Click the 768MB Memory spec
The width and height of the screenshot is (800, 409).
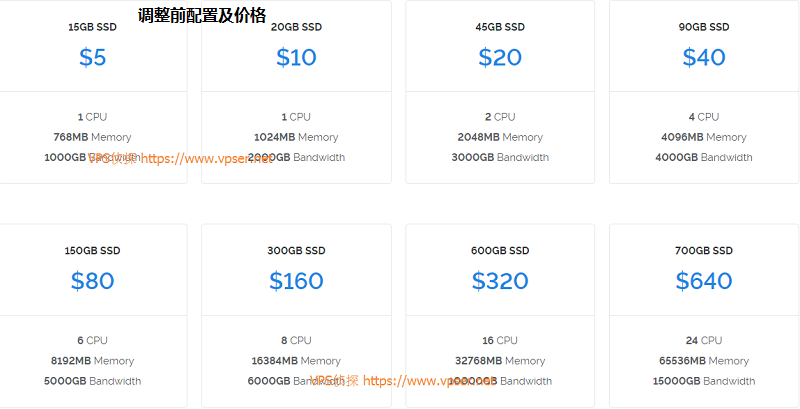[92, 137]
